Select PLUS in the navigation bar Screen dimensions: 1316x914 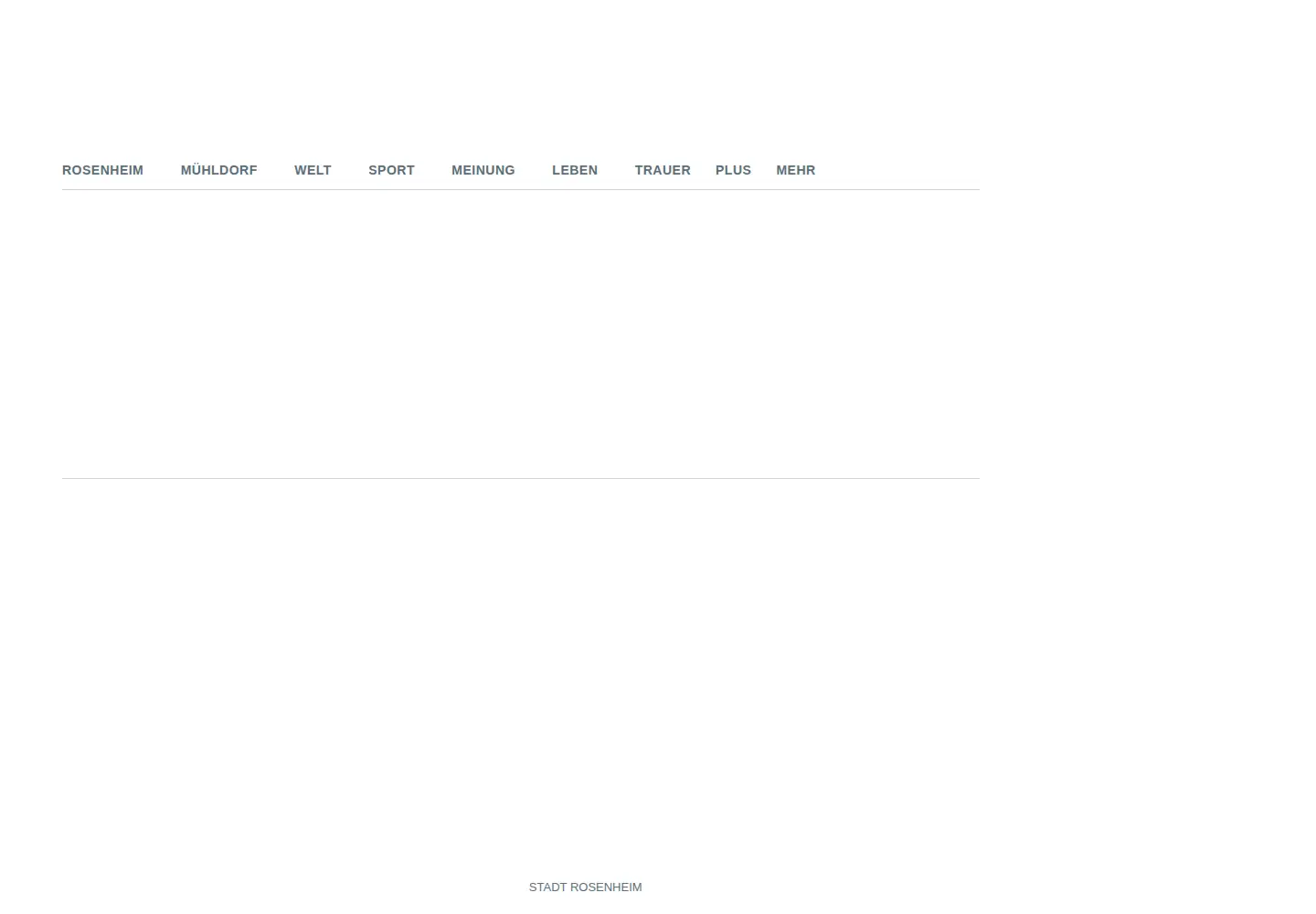(x=733, y=170)
